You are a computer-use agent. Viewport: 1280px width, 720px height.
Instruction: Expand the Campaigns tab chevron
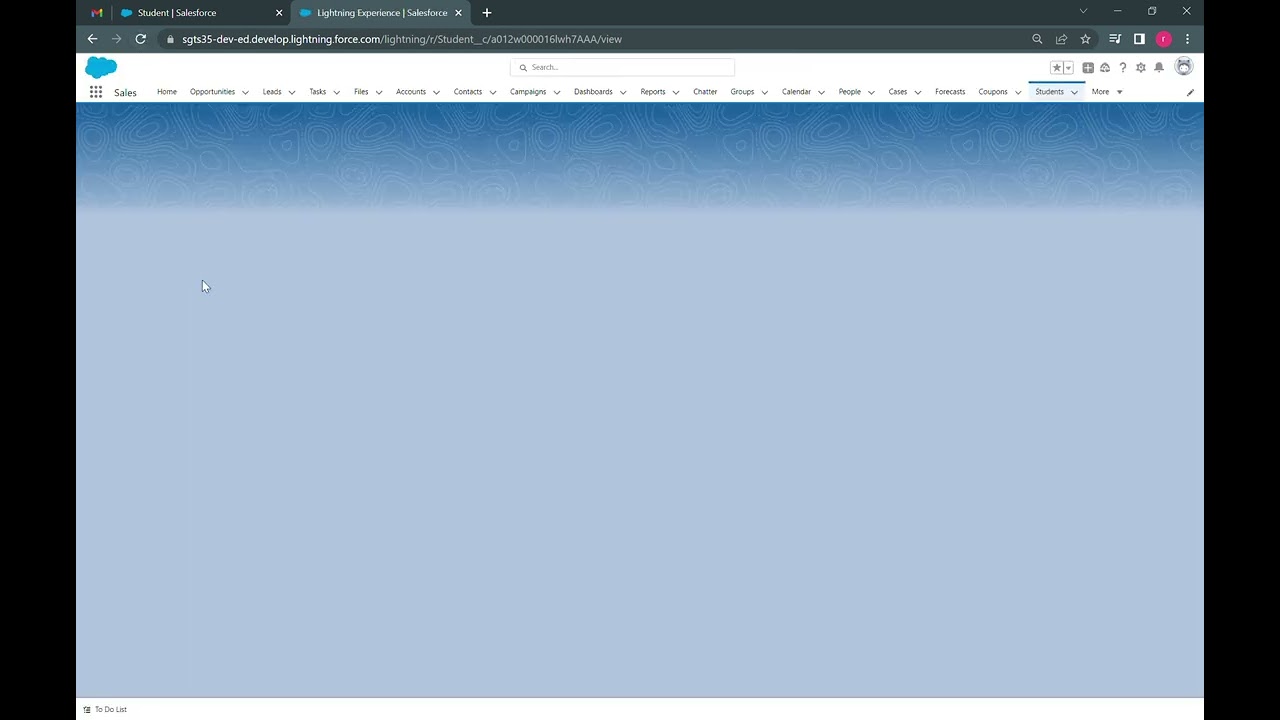pyautogui.click(x=557, y=92)
